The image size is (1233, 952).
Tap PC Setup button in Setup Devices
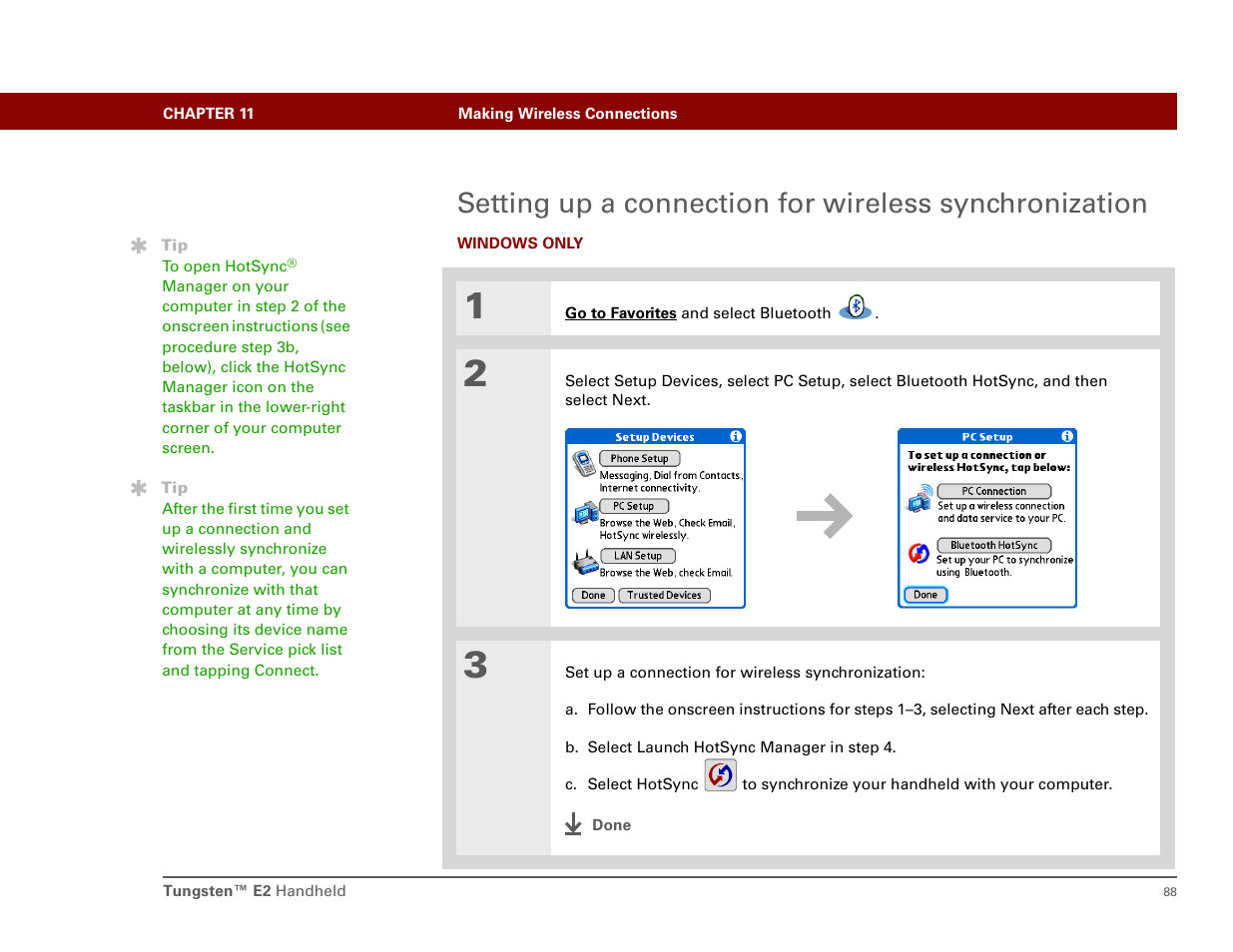[x=634, y=507]
